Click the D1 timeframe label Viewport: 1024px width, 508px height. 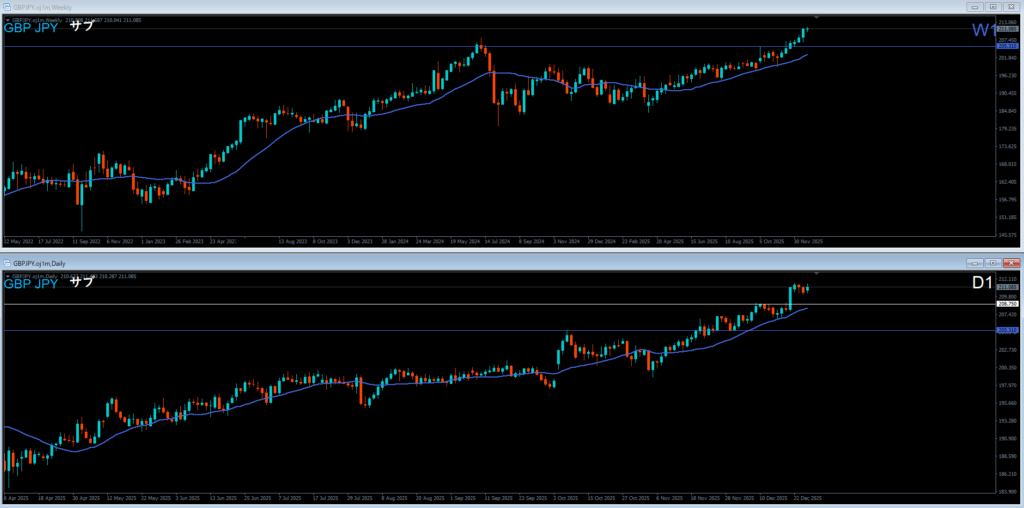(x=982, y=283)
